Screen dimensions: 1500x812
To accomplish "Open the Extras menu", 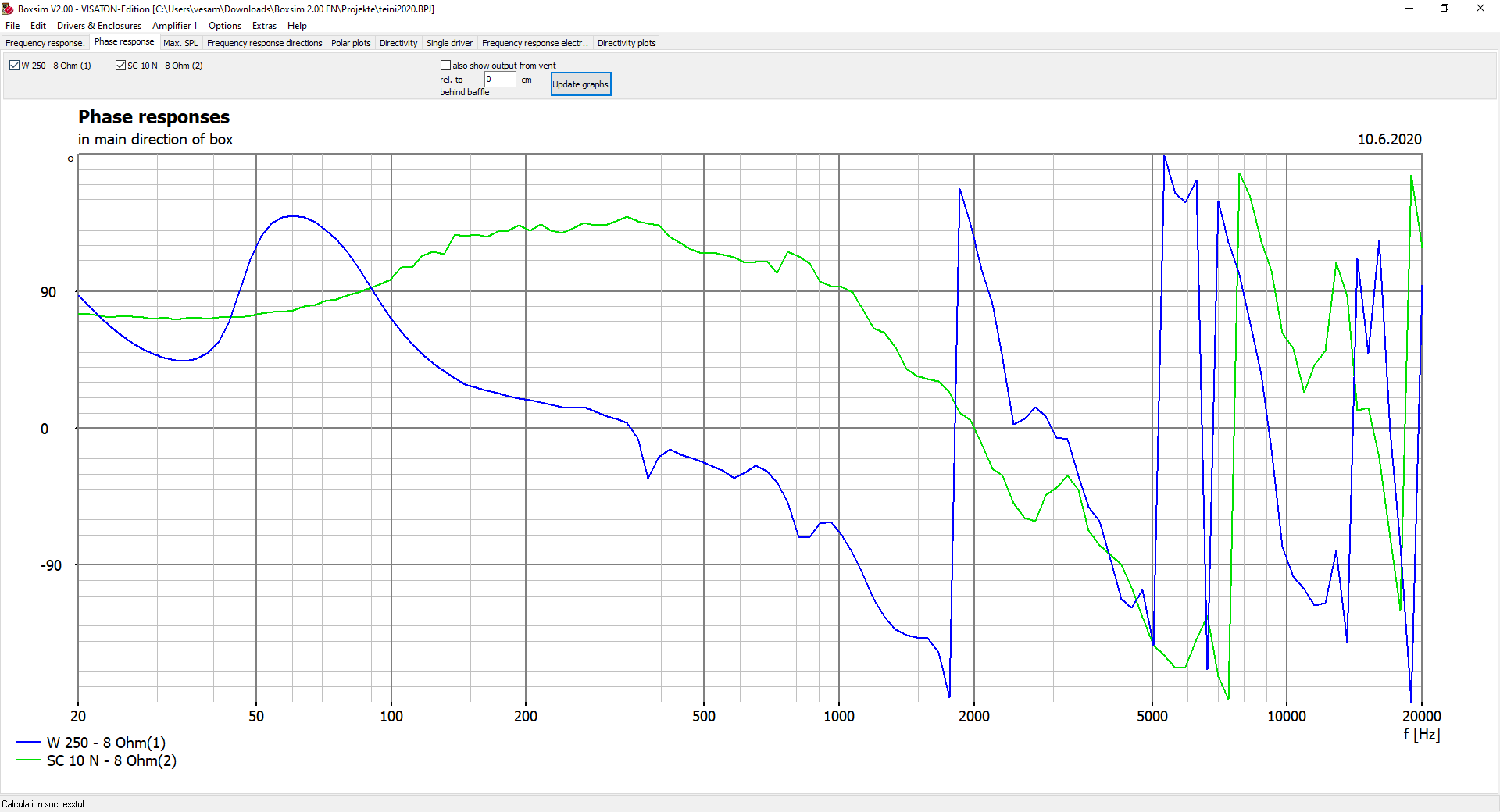I will [x=264, y=26].
